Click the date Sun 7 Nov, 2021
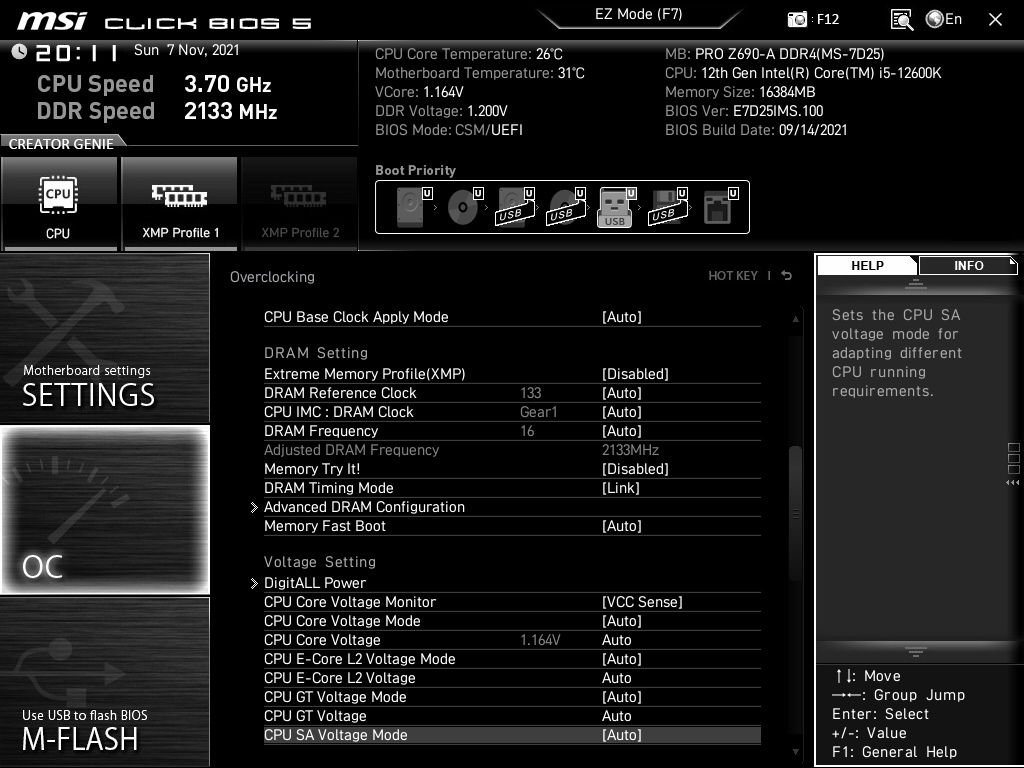Viewport: 1024px width, 768px height. tap(187, 50)
